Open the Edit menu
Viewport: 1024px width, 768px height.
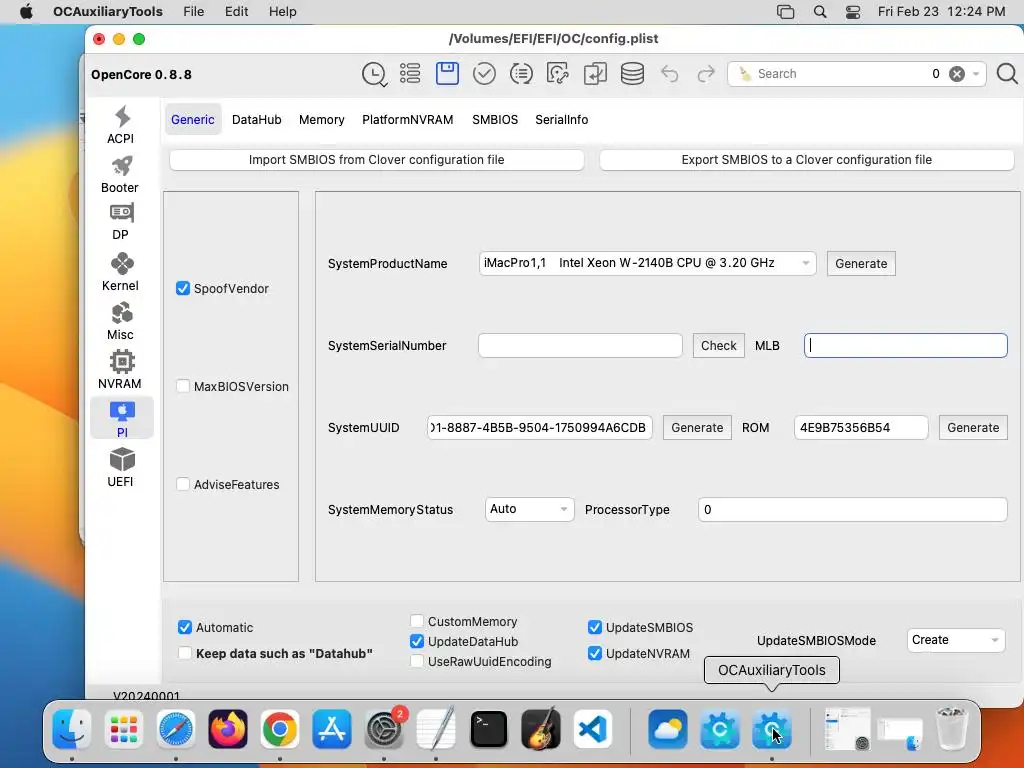pyautogui.click(x=236, y=12)
